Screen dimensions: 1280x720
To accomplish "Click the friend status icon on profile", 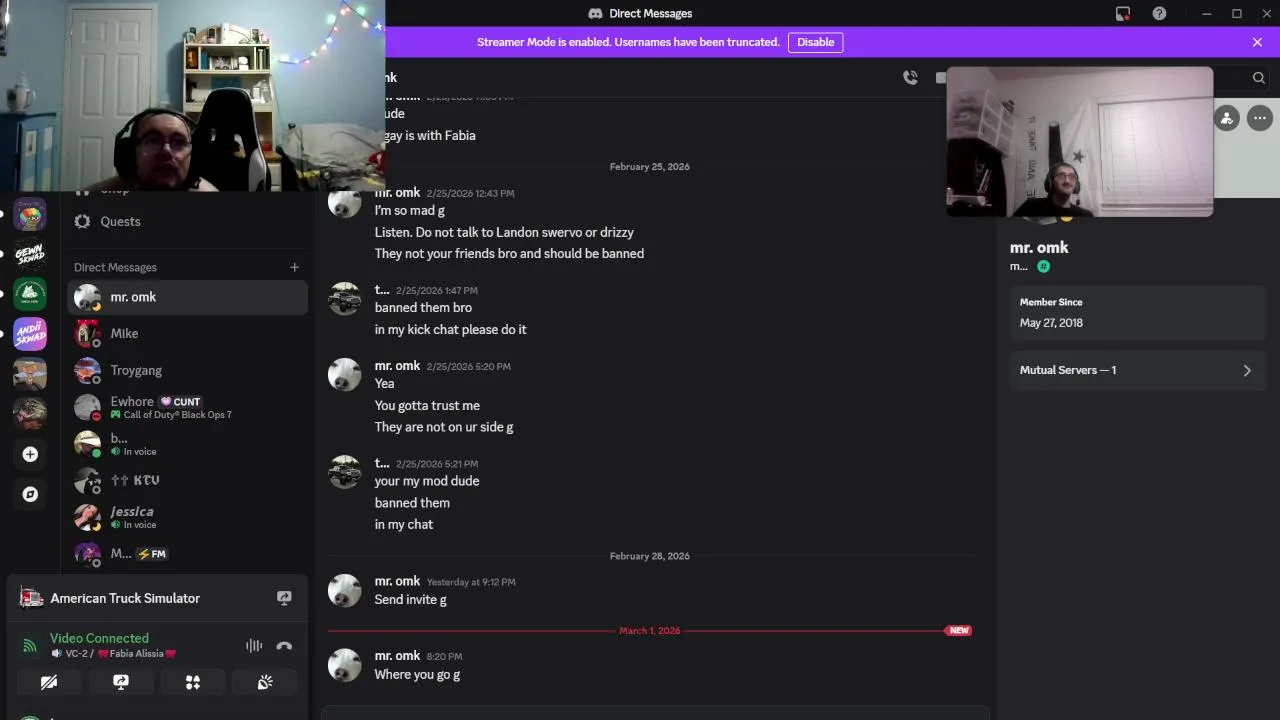I will click(x=1227, y=118).
